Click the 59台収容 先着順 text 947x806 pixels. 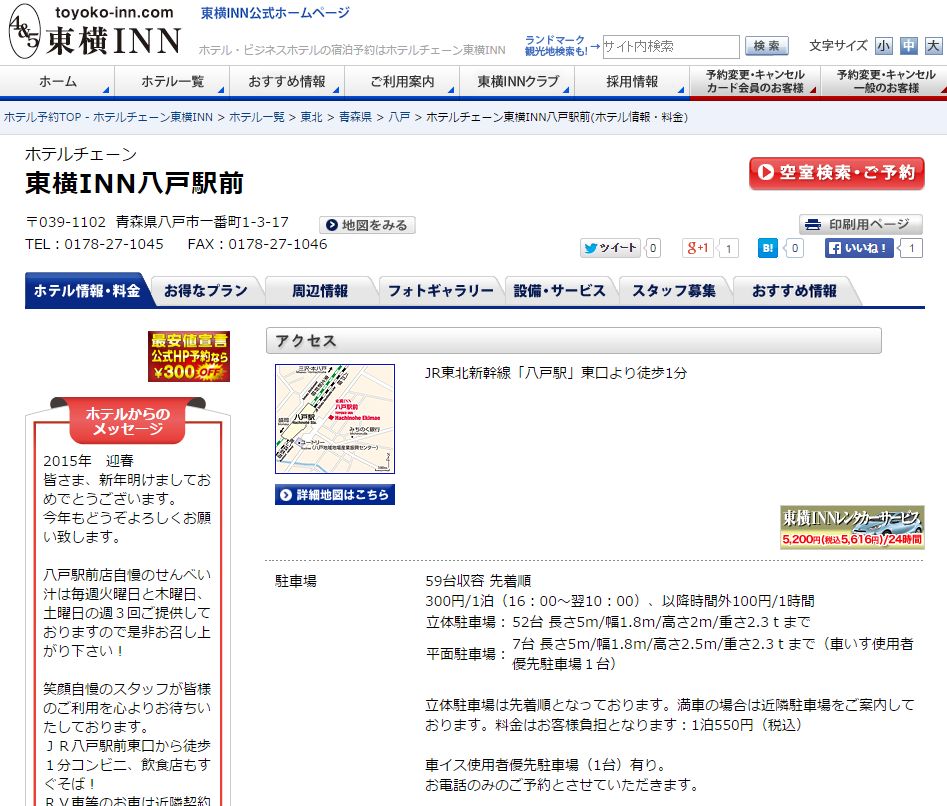point(478,581)
